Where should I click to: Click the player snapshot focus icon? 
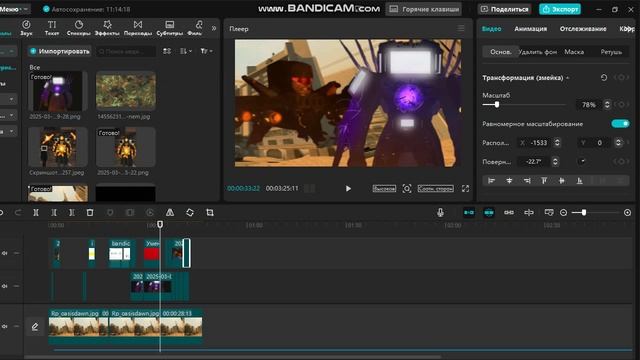coord(407,189)
